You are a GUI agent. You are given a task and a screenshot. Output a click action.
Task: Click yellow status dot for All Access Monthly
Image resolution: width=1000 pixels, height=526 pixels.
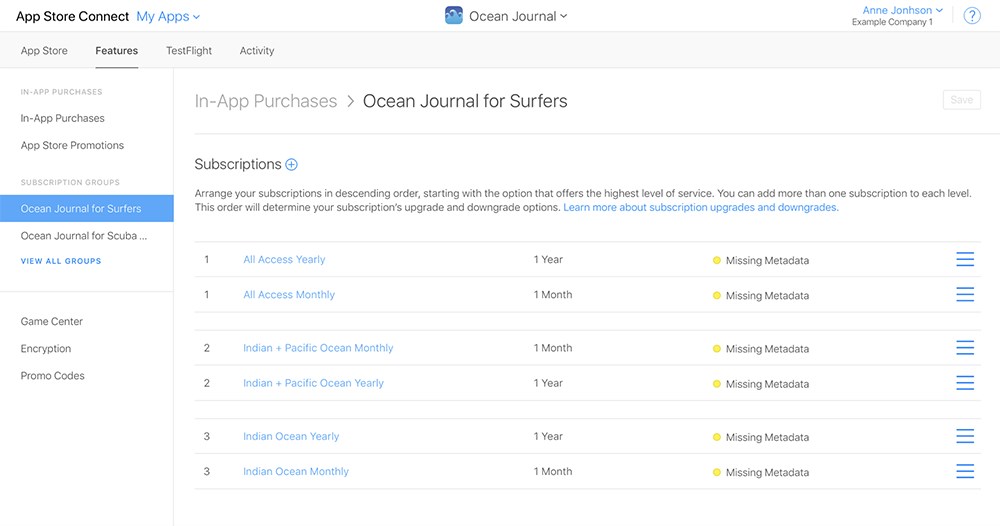[x=717, y=296]
